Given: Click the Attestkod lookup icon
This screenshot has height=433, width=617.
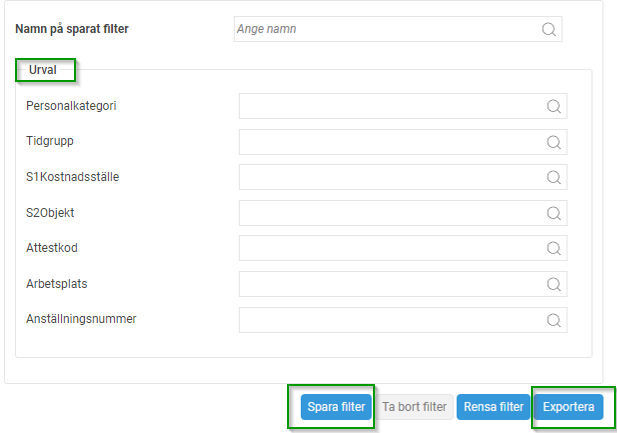Looking at the screenshot, I should (554, 249).
